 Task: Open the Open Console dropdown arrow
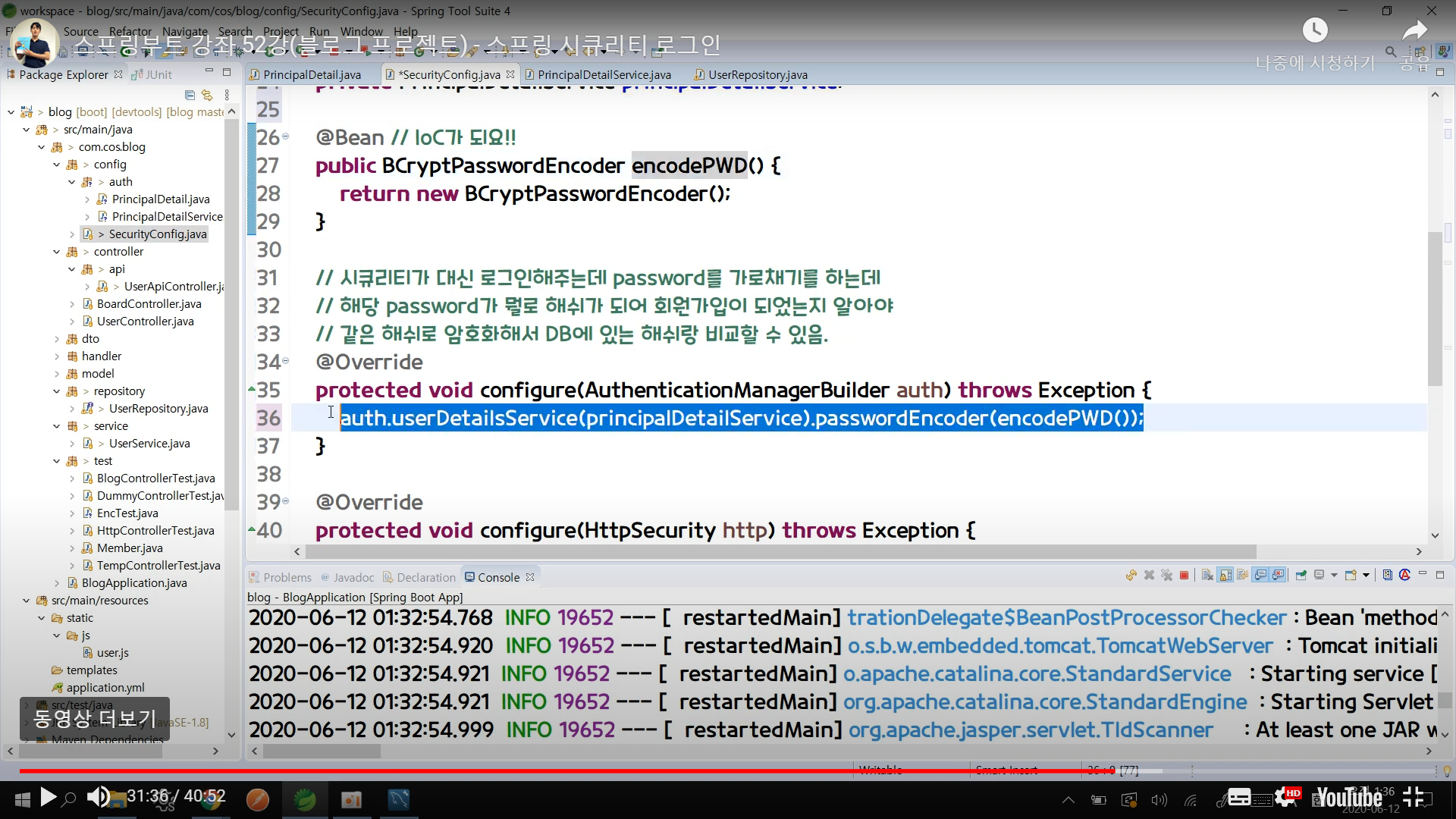tap(1366, 576)
